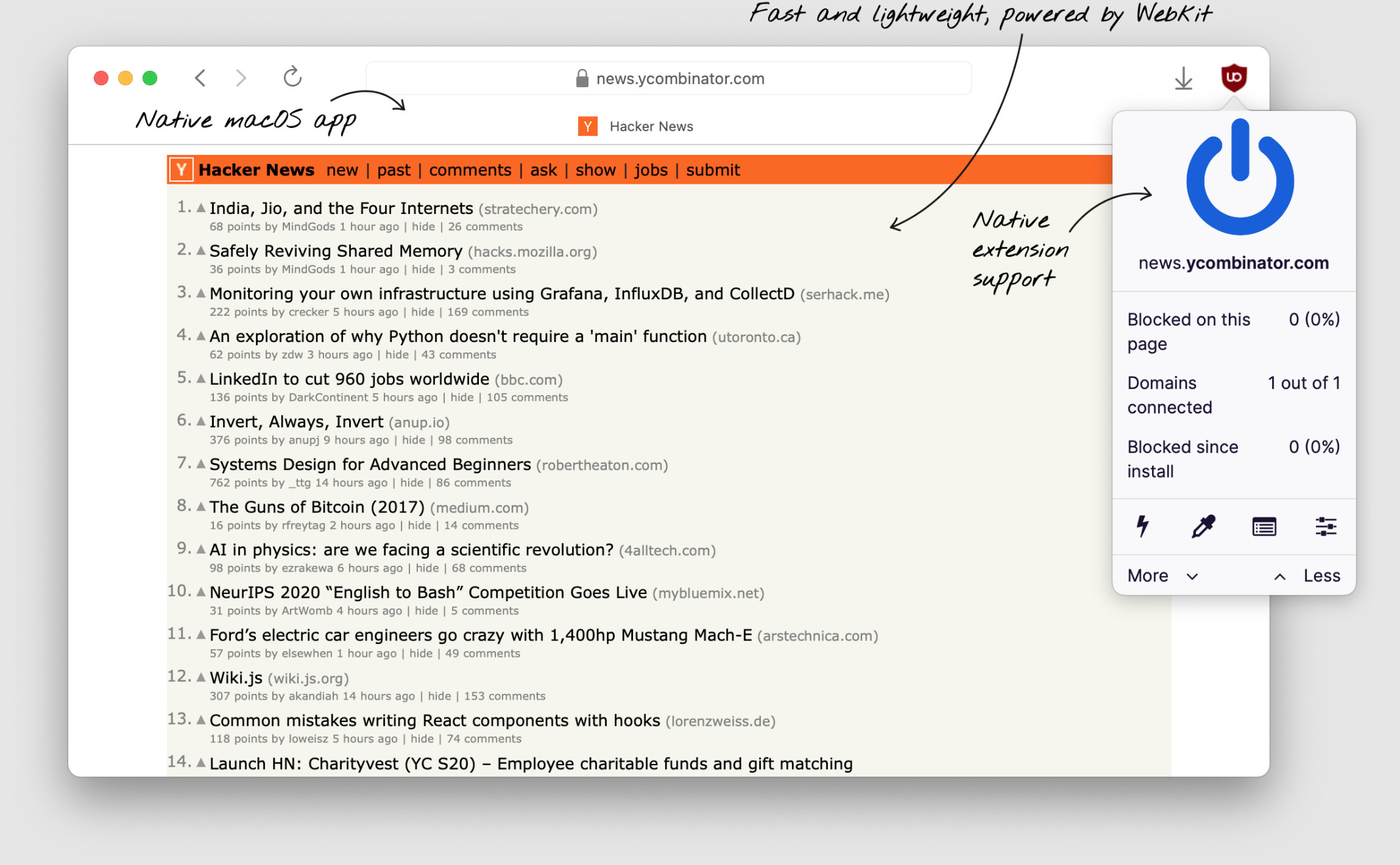The image size is (1400, 865).
Task: Click 'Blocked on this page' statistic
Action: pos(1233,331)
